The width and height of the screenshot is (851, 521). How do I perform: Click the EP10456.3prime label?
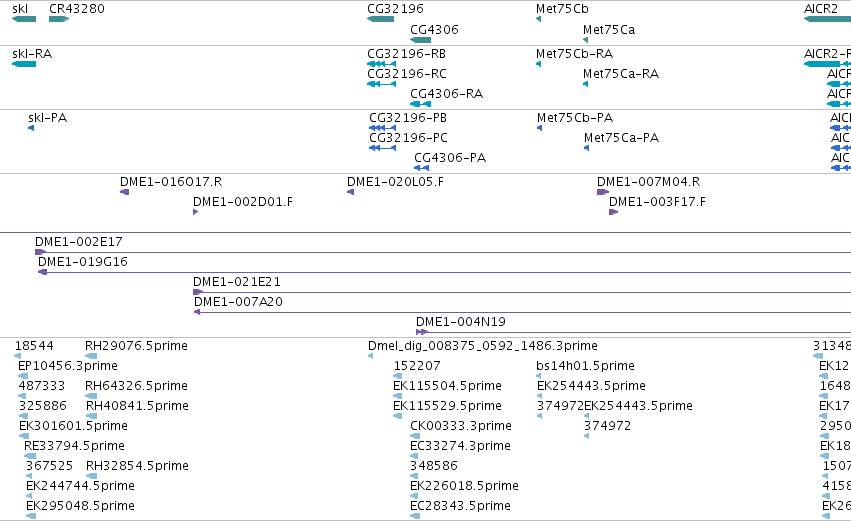[68, 366]
